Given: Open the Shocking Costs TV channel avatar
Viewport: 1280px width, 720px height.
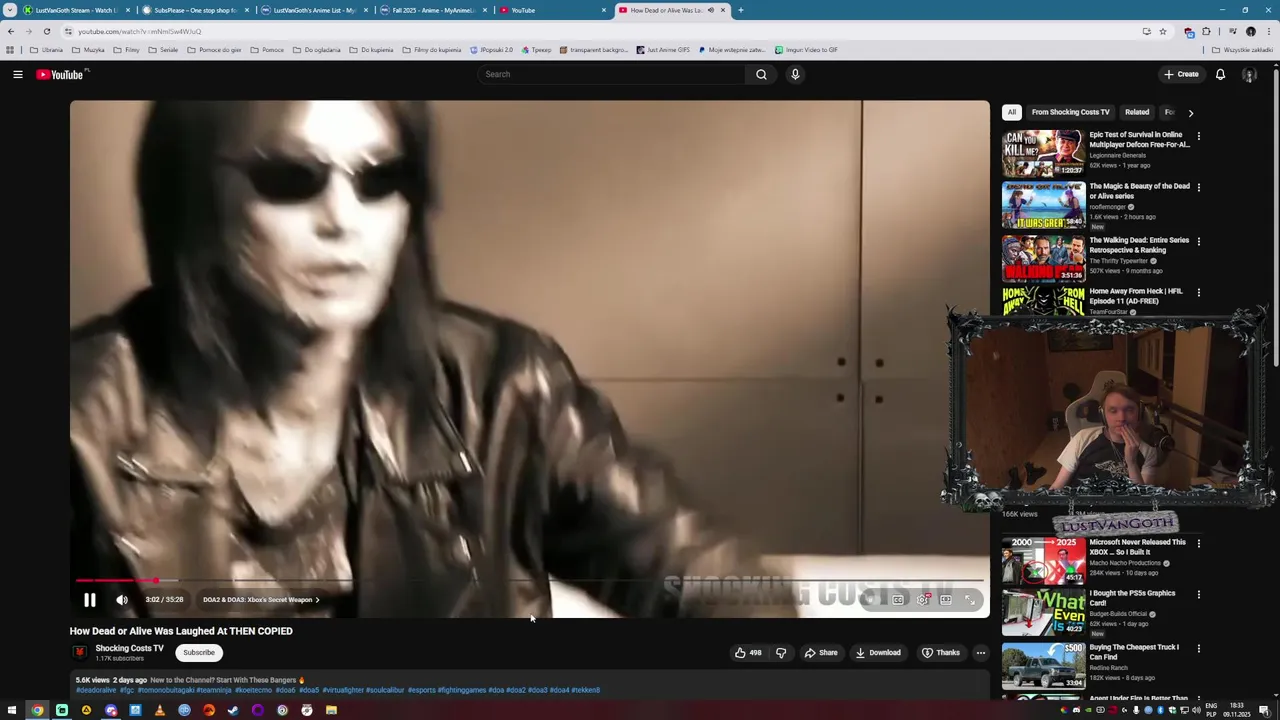Looking at the screenshot, I should 79,653.
